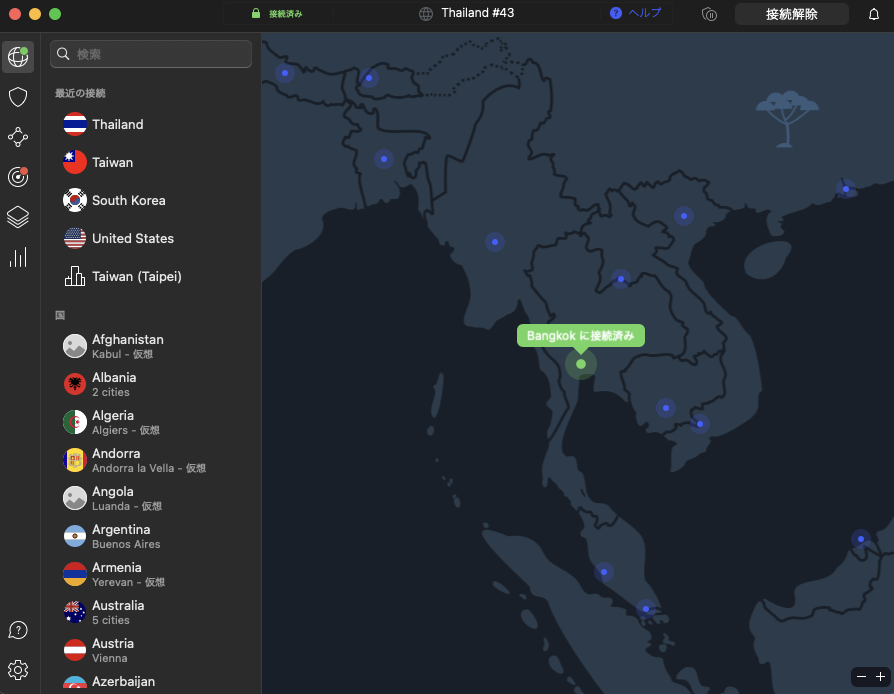Open the statistics bar chart icon
894x694 pixels.
(18, 257)
